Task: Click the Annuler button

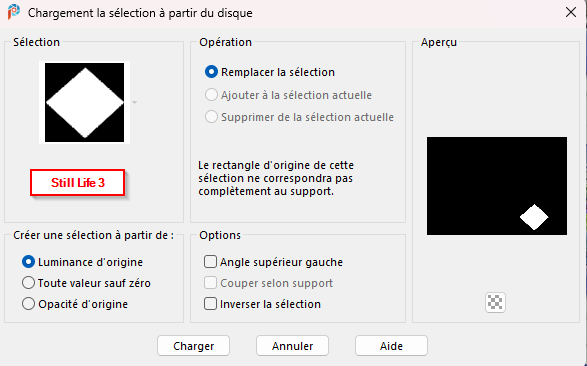Action: pyautogui.click(x=292, y=346)
